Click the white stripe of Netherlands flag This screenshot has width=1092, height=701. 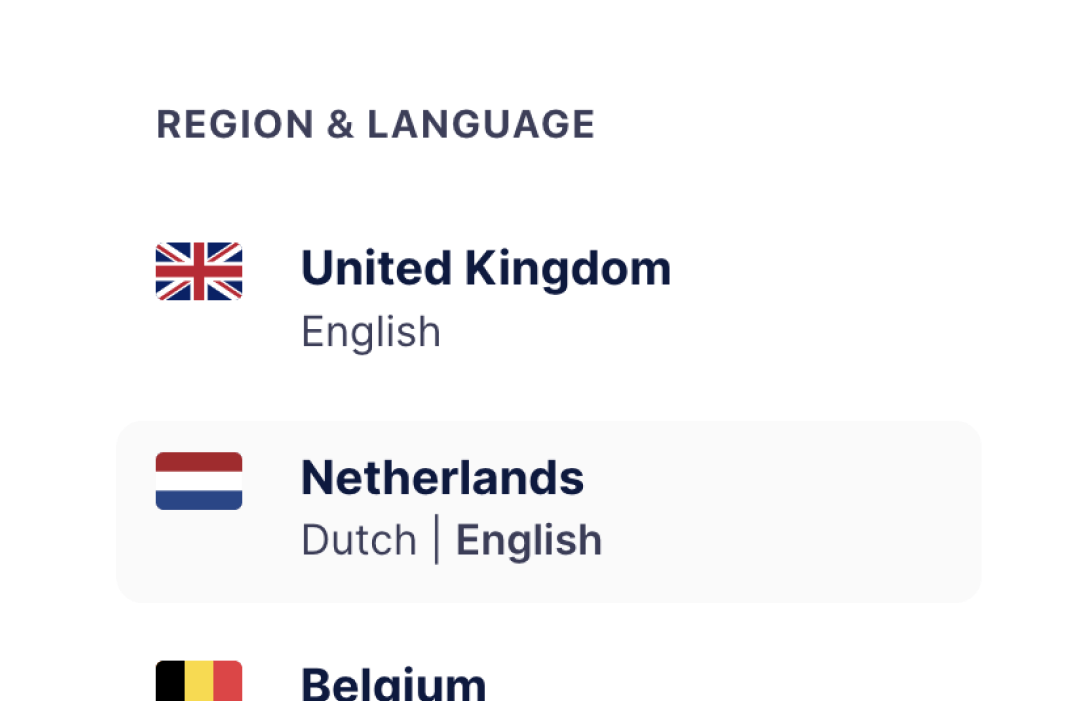[199, 481]
